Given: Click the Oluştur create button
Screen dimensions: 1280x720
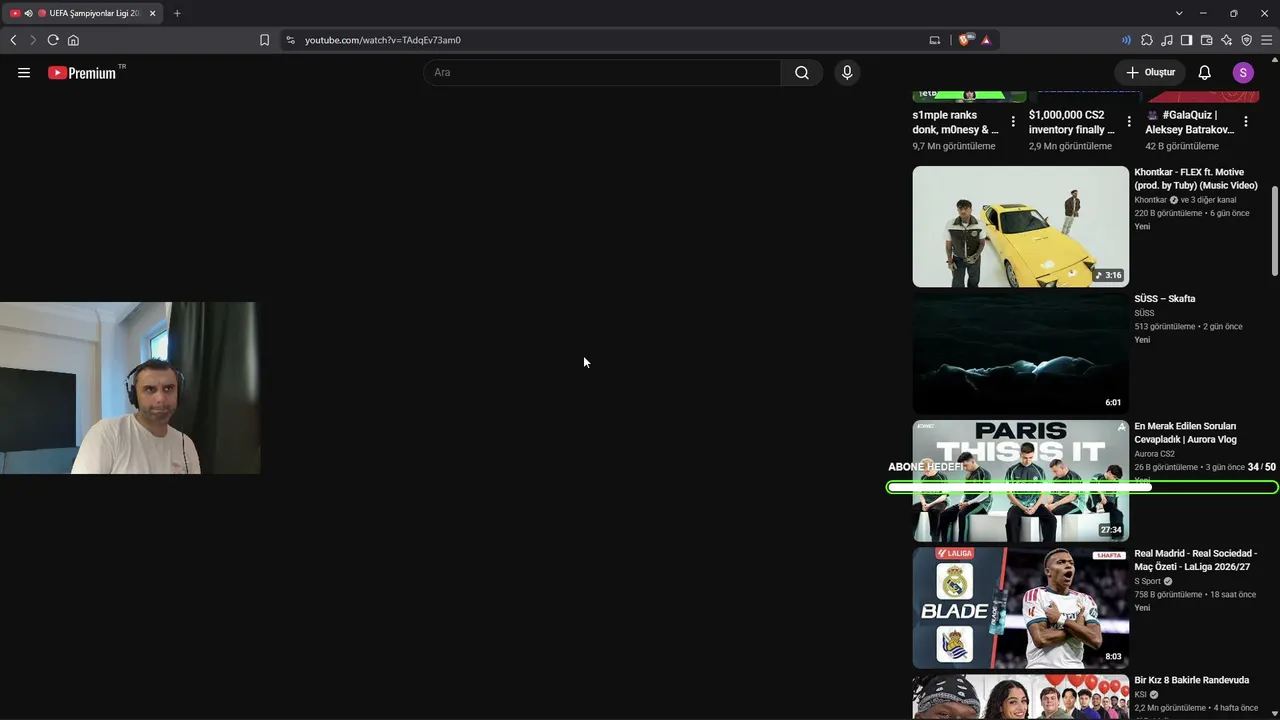Looking at the screenshot, I should click(1150, 73).
